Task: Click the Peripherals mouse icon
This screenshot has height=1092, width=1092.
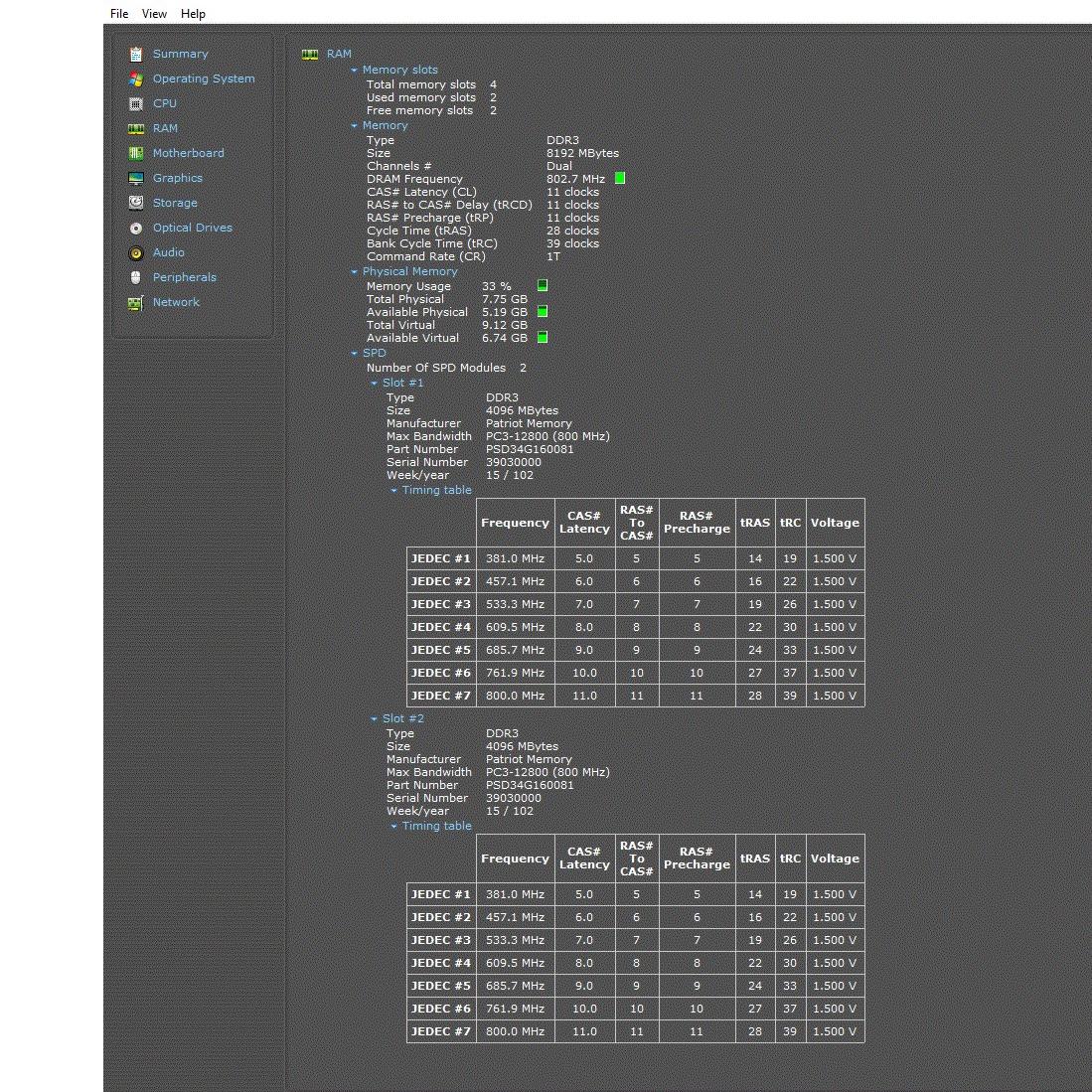Action: (x=136, y=277)
